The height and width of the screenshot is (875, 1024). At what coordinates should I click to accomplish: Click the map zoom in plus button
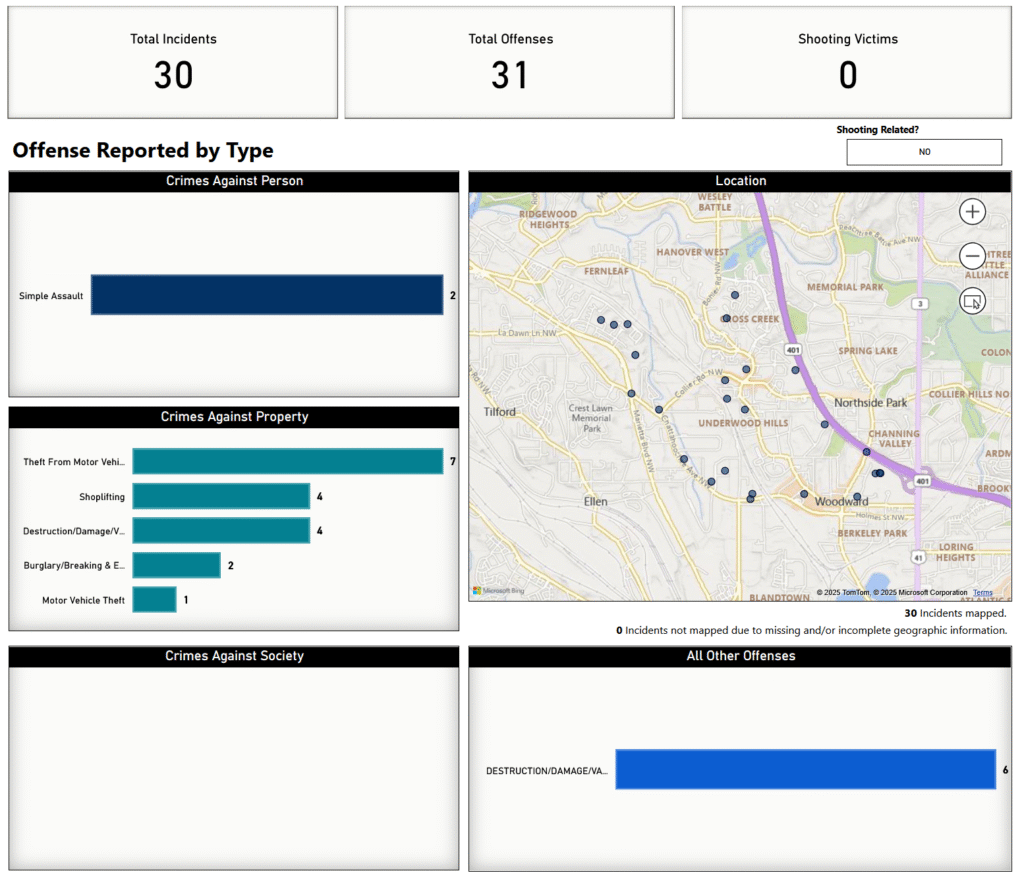pos(972,211)
